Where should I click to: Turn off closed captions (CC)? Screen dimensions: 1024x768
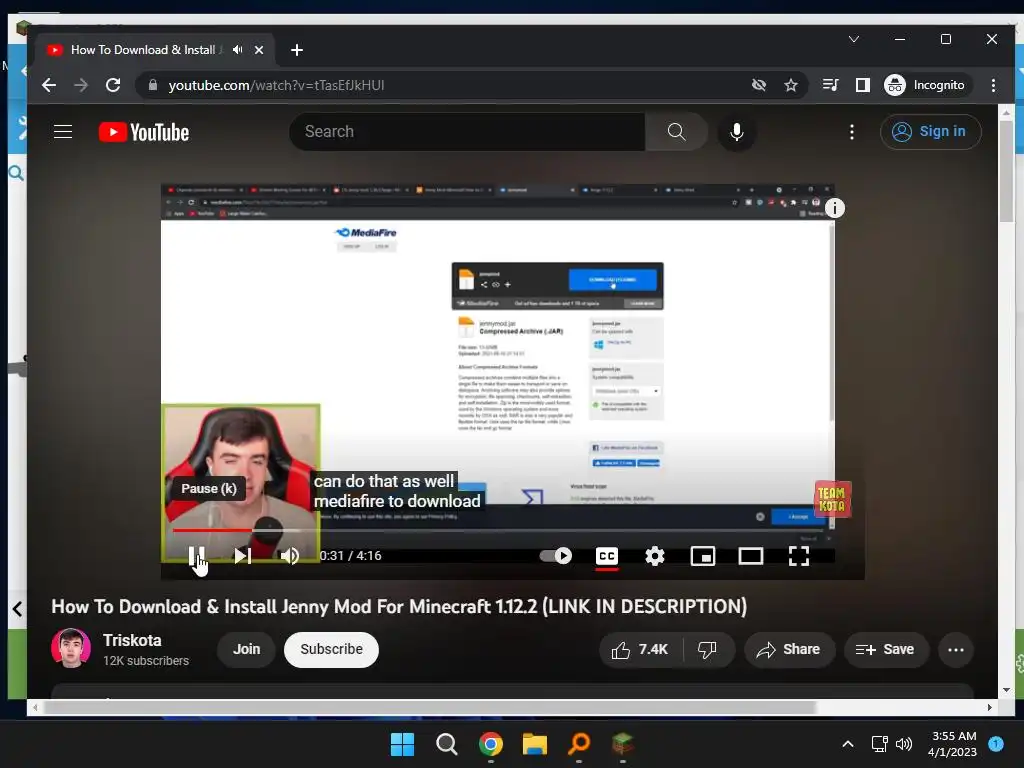[x=607, y=556]
